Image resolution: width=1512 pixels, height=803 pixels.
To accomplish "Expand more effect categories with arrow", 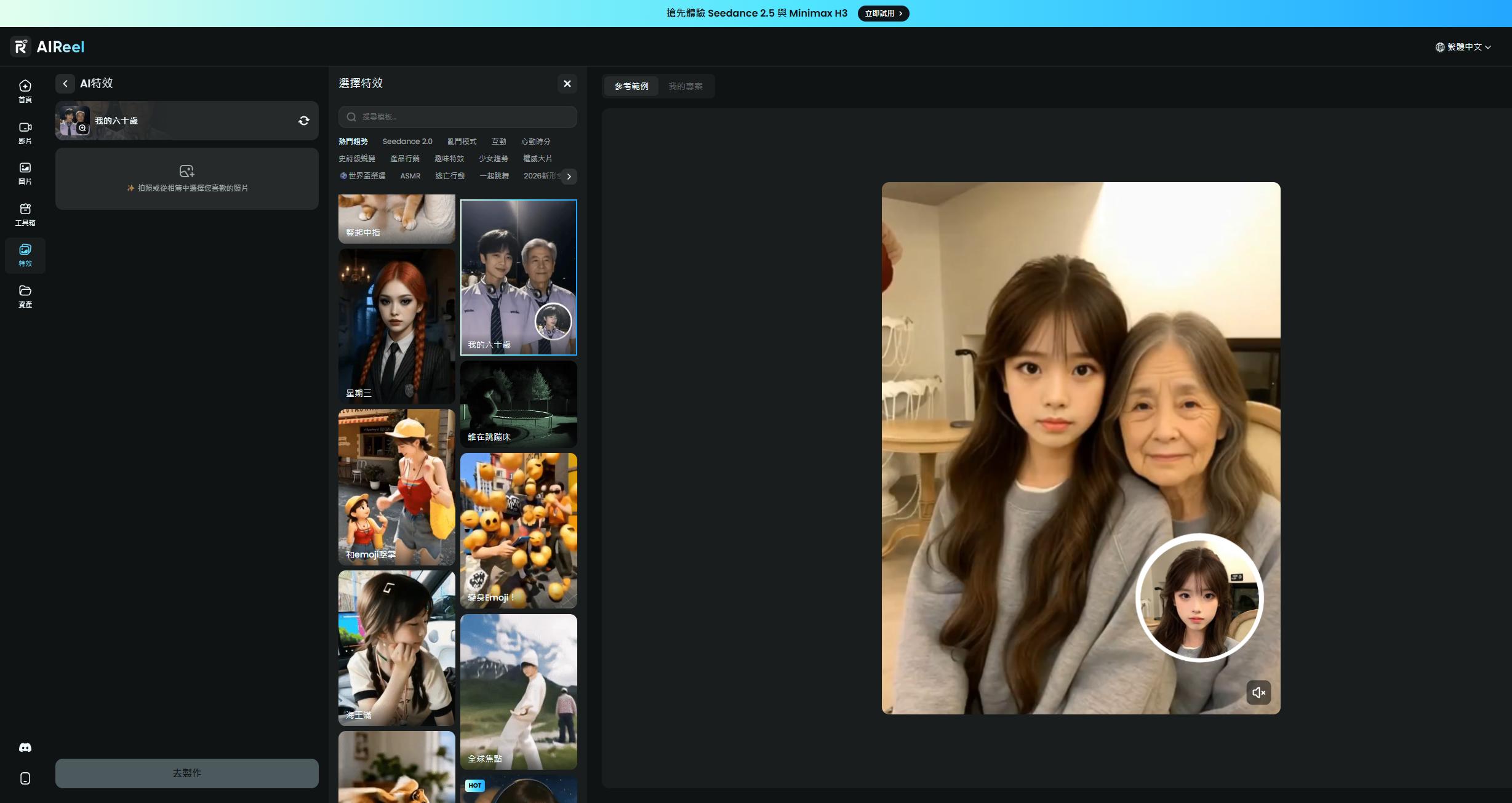I will tap(569, 177).
